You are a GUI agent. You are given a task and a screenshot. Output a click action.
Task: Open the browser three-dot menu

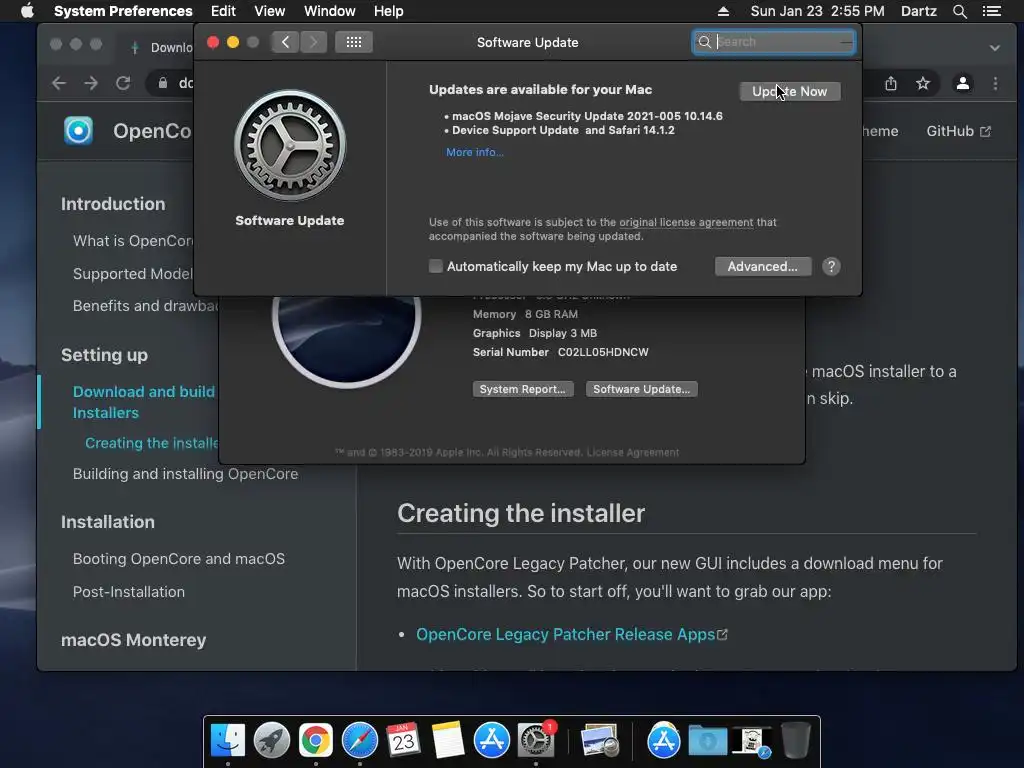[x=995, y=83]
